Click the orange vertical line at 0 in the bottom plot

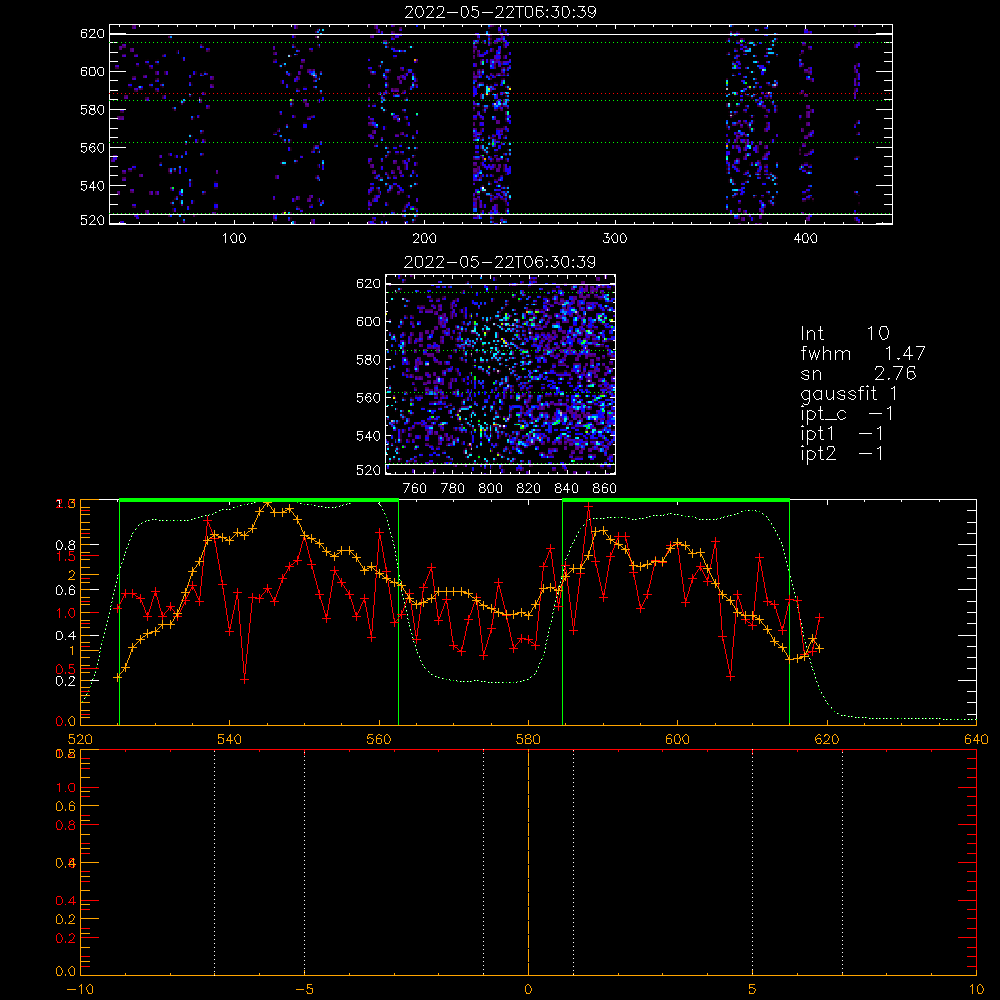click(528, 861)
